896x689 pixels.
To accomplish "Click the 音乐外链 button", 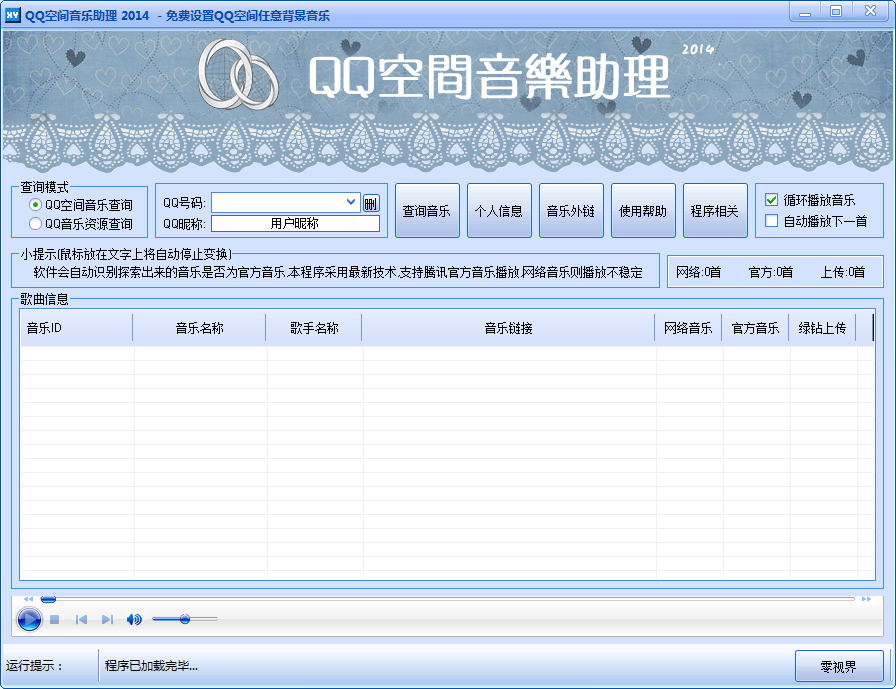I will pyautogui.click(x=571, y=211).
